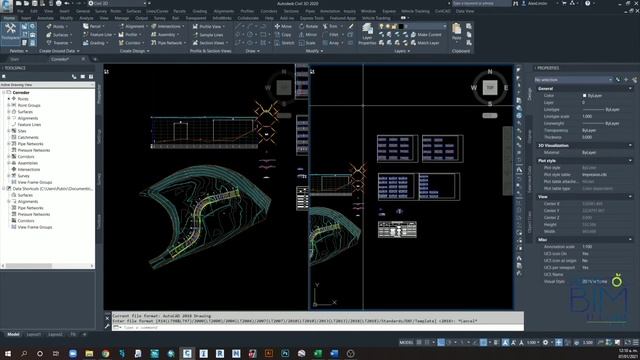Select the Rotate tool

tap(309, 27)
